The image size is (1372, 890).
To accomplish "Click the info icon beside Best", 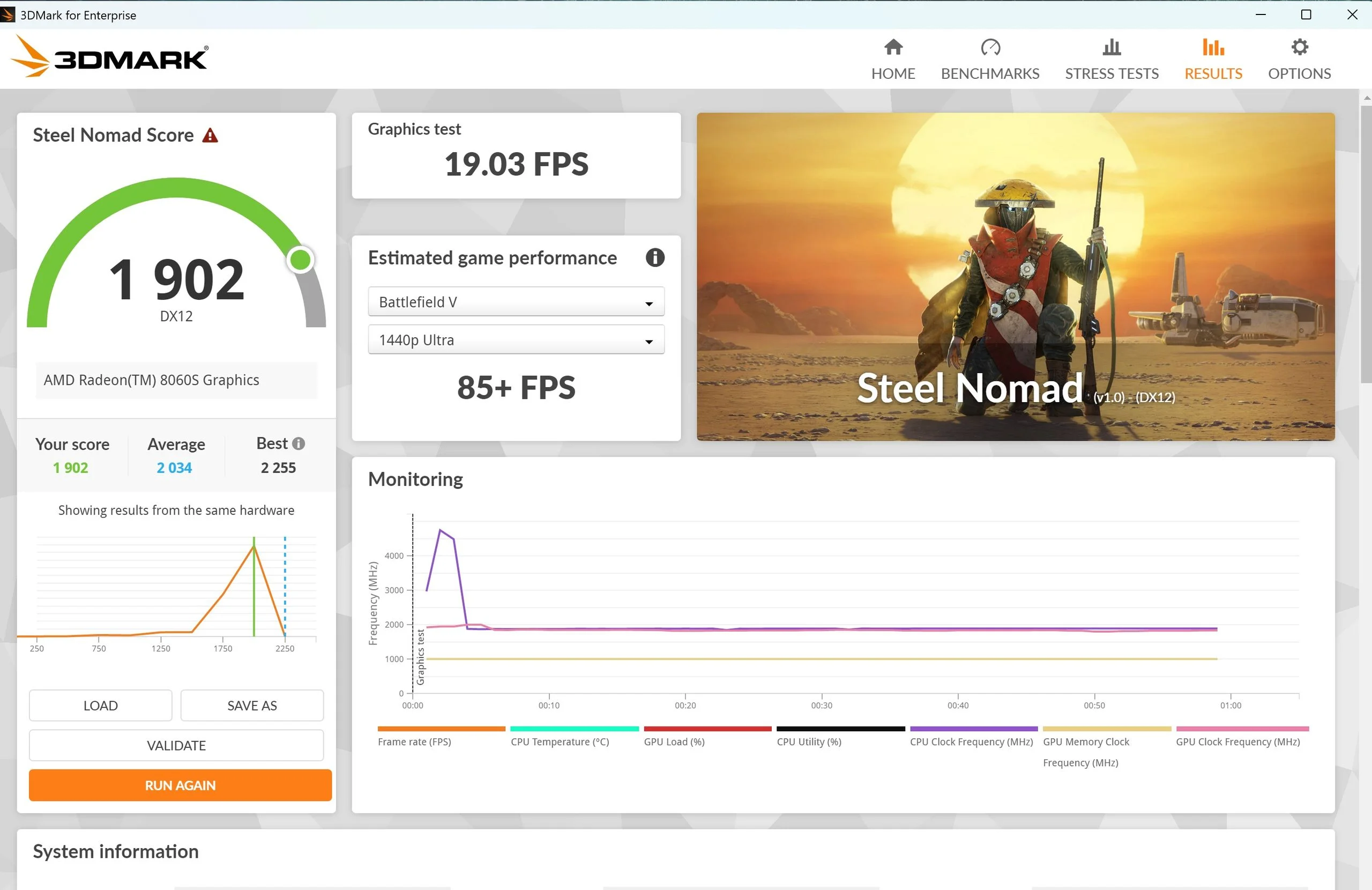I will (x=298, y=443).
